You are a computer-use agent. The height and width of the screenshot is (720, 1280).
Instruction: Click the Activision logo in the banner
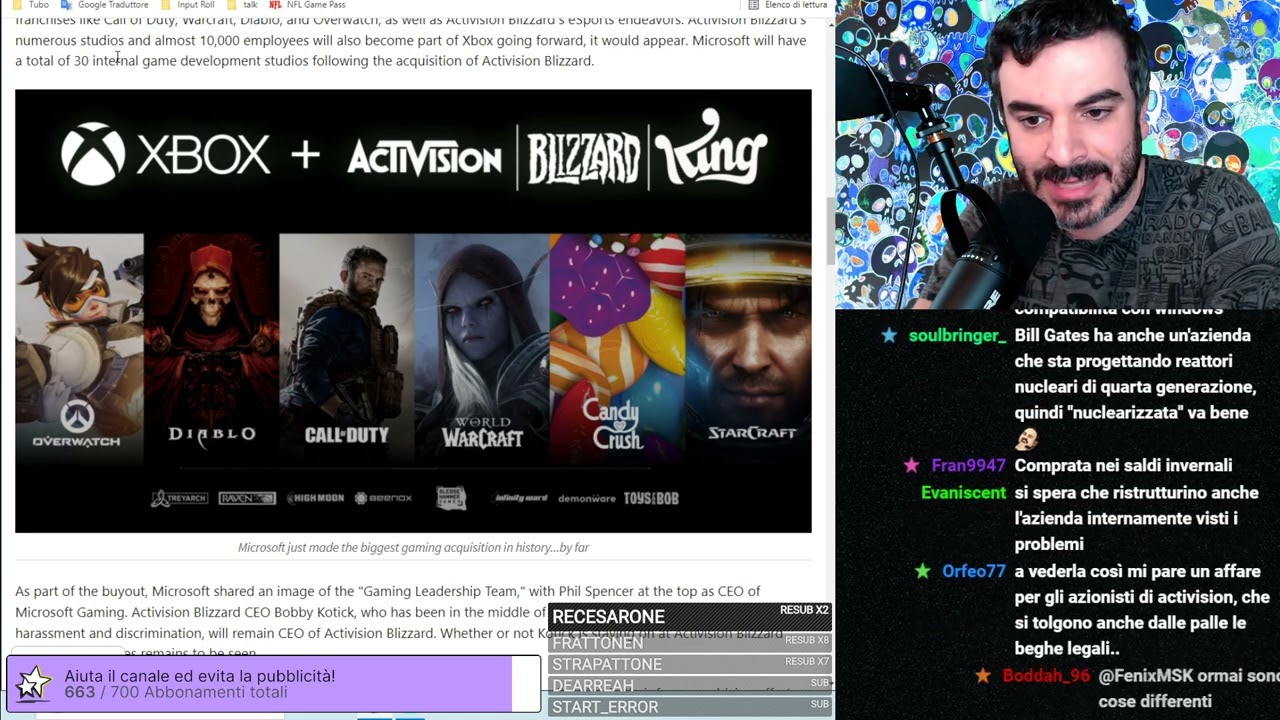coord(424,158)
